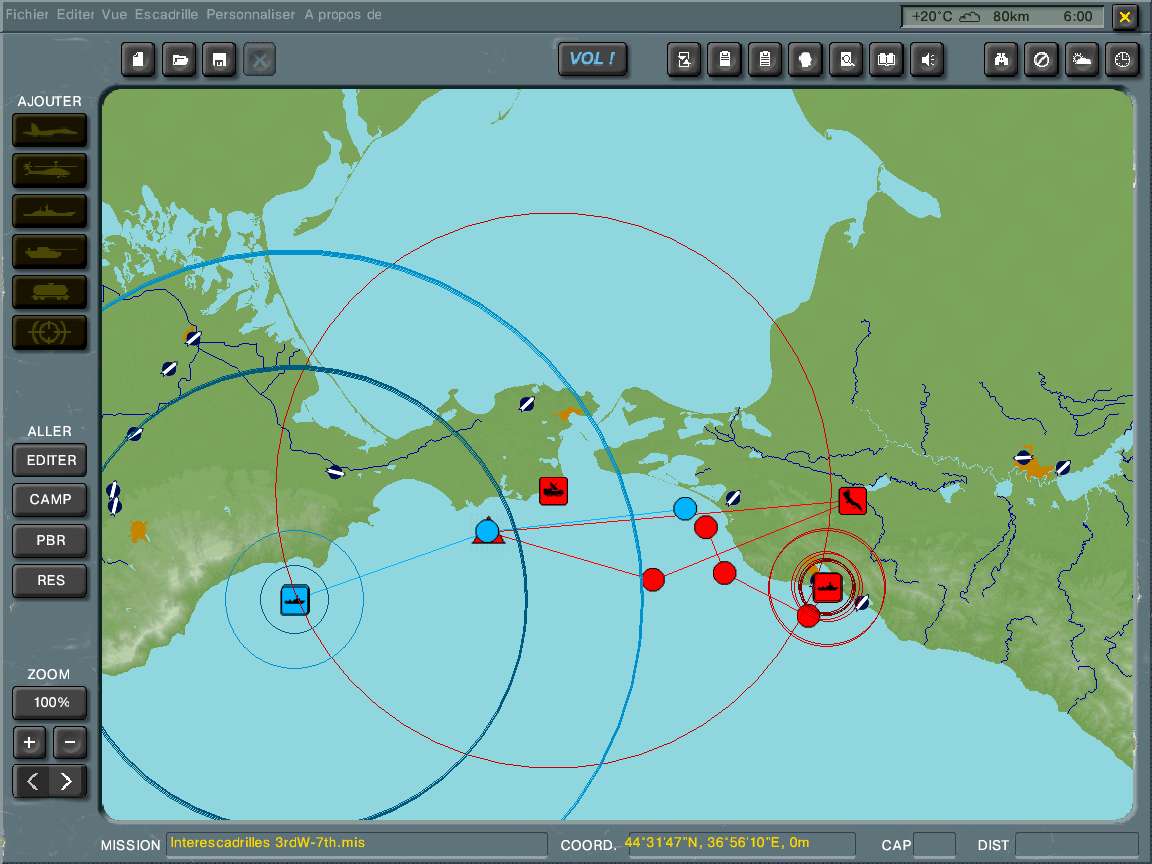This screenshot has width=1152, height=864.
Task: Select airfield marker north of red tank
Action: coord(527,403)
